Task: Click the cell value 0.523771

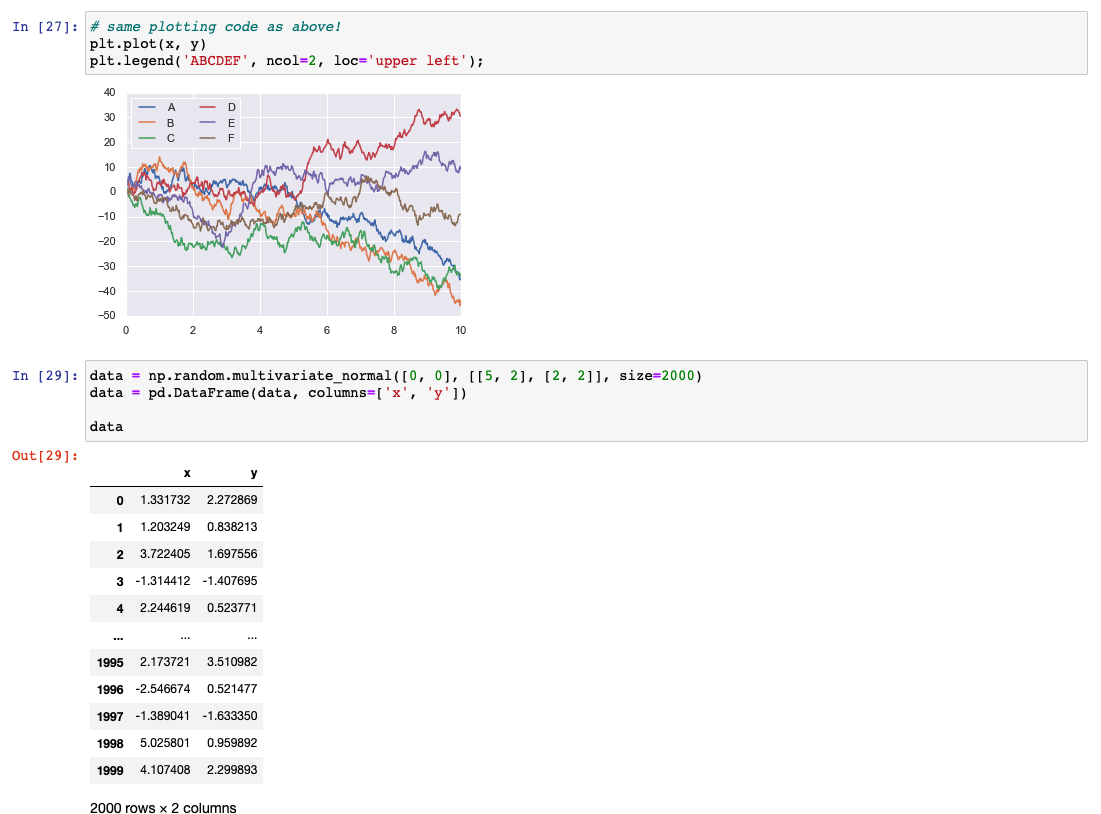Action: coord(232,608)
